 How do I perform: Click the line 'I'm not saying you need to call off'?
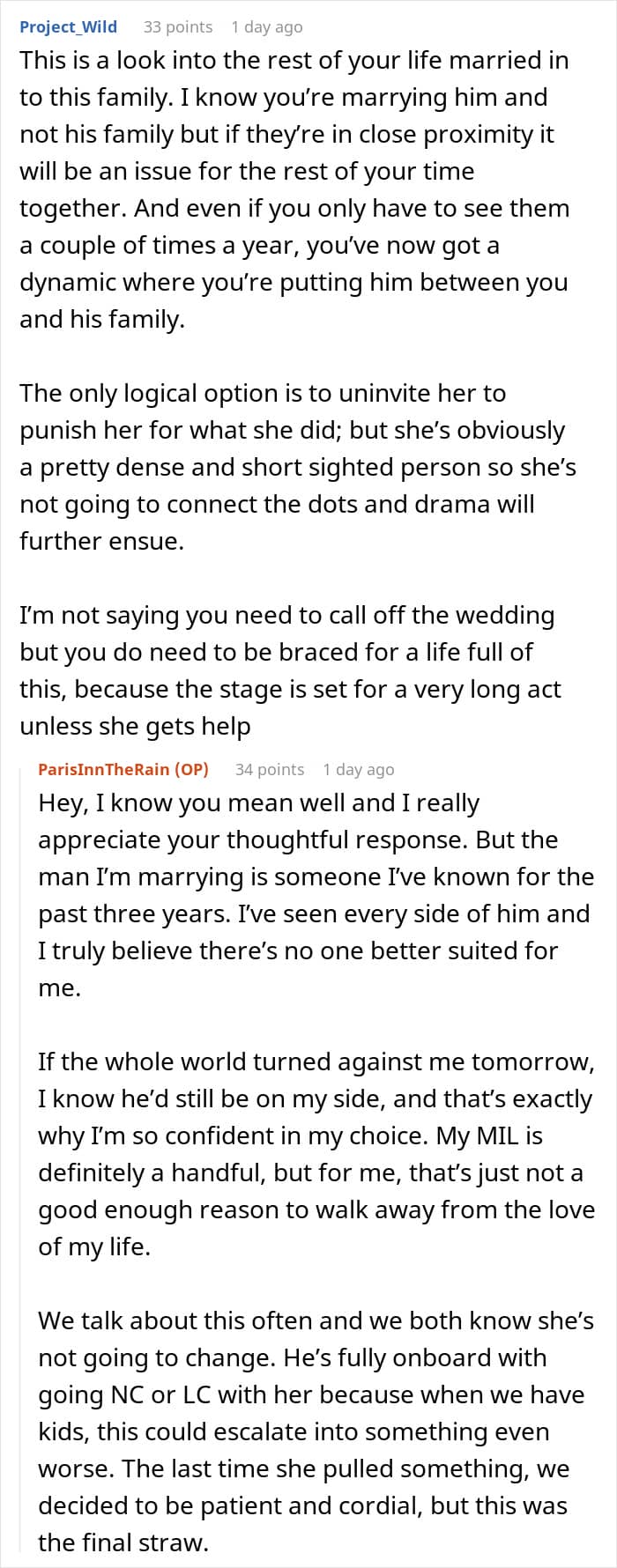[x=286, y=615]
